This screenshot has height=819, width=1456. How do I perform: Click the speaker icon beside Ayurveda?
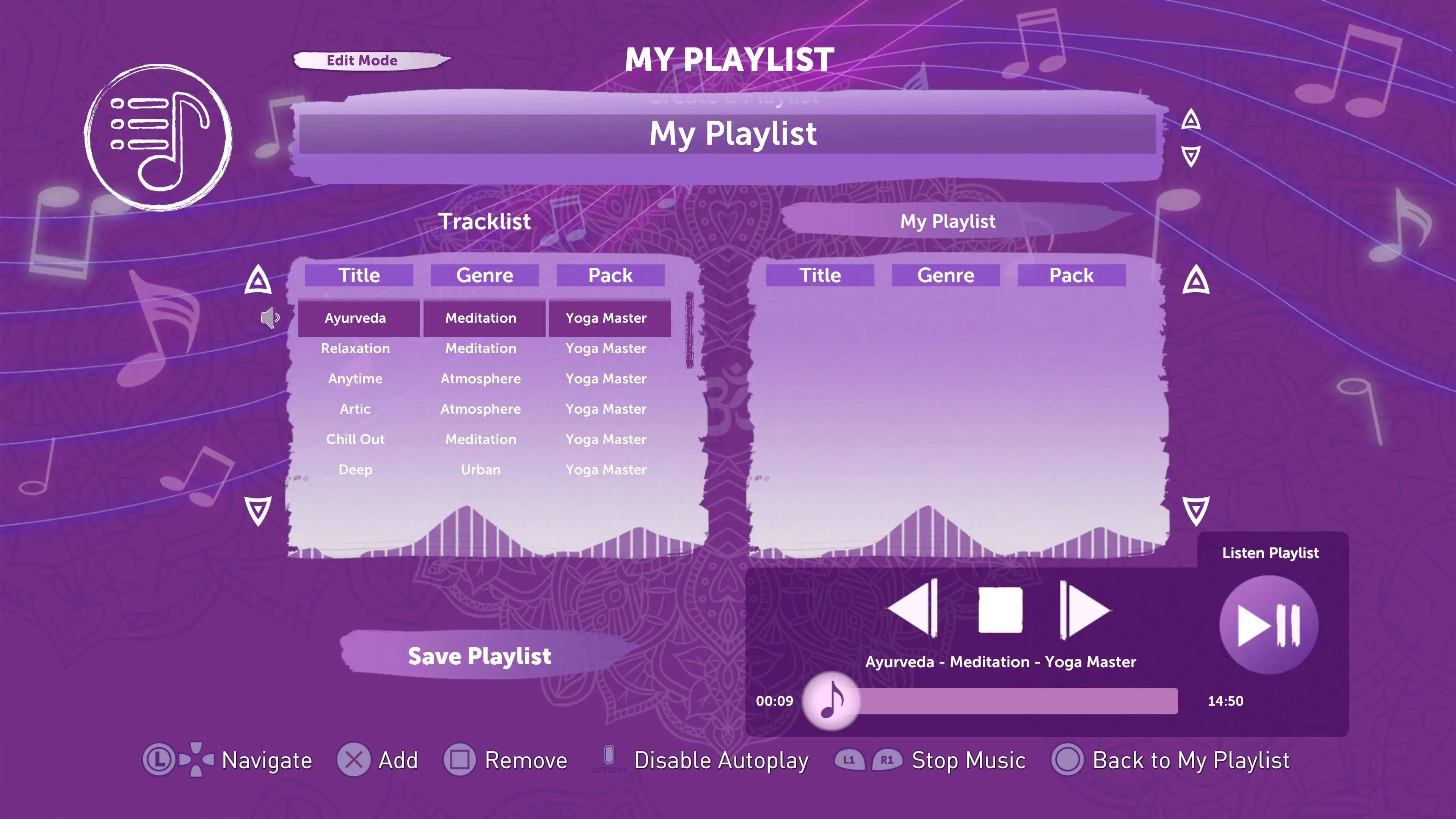coord(270,318)
